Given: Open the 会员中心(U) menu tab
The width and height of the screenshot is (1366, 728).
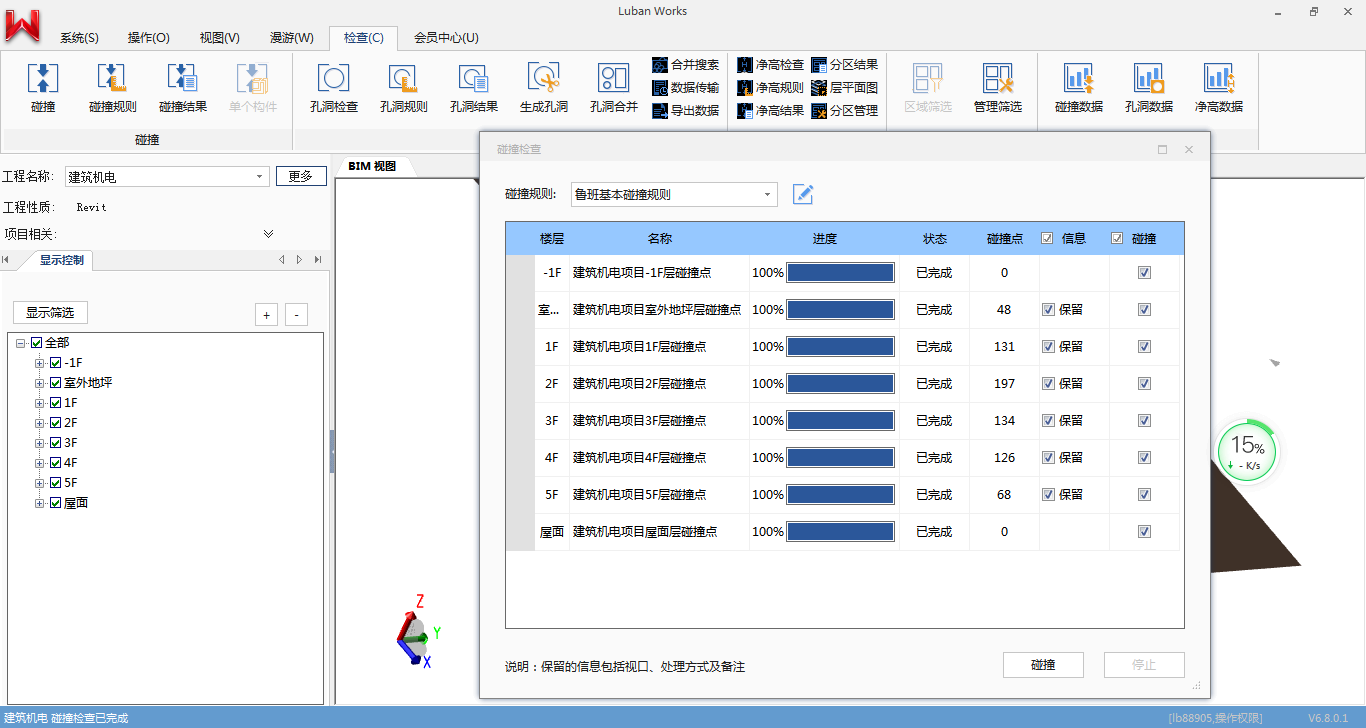Looking at the screenshot, I should [446, 38].
